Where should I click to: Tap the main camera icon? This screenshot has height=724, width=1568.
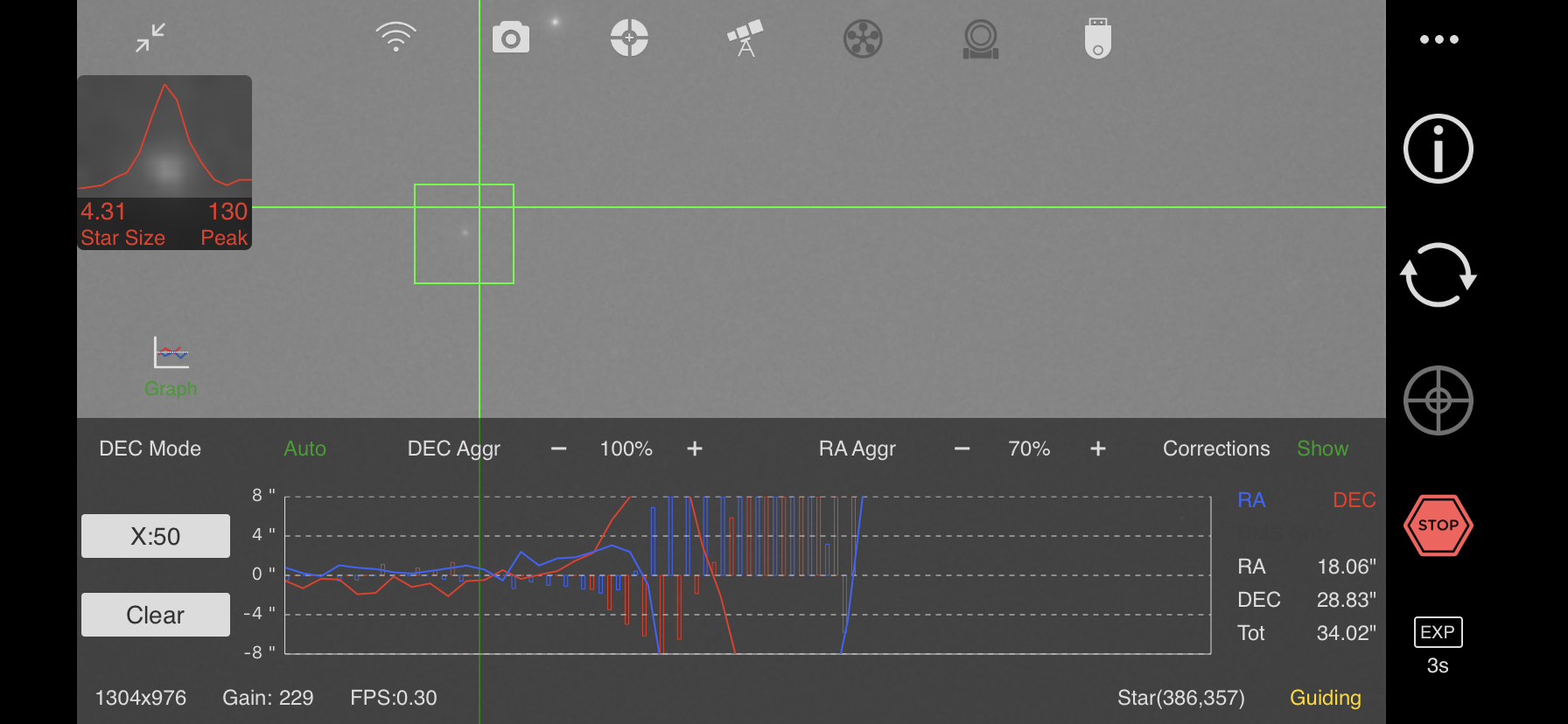point(511,38)
